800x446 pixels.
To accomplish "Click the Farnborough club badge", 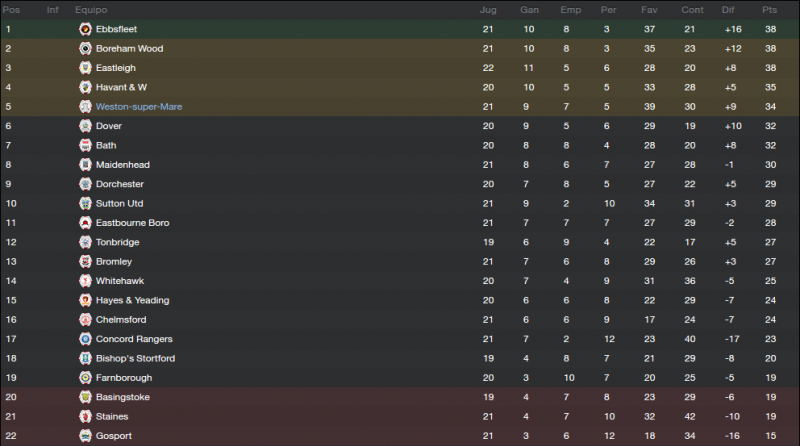I will pos(85,378).
